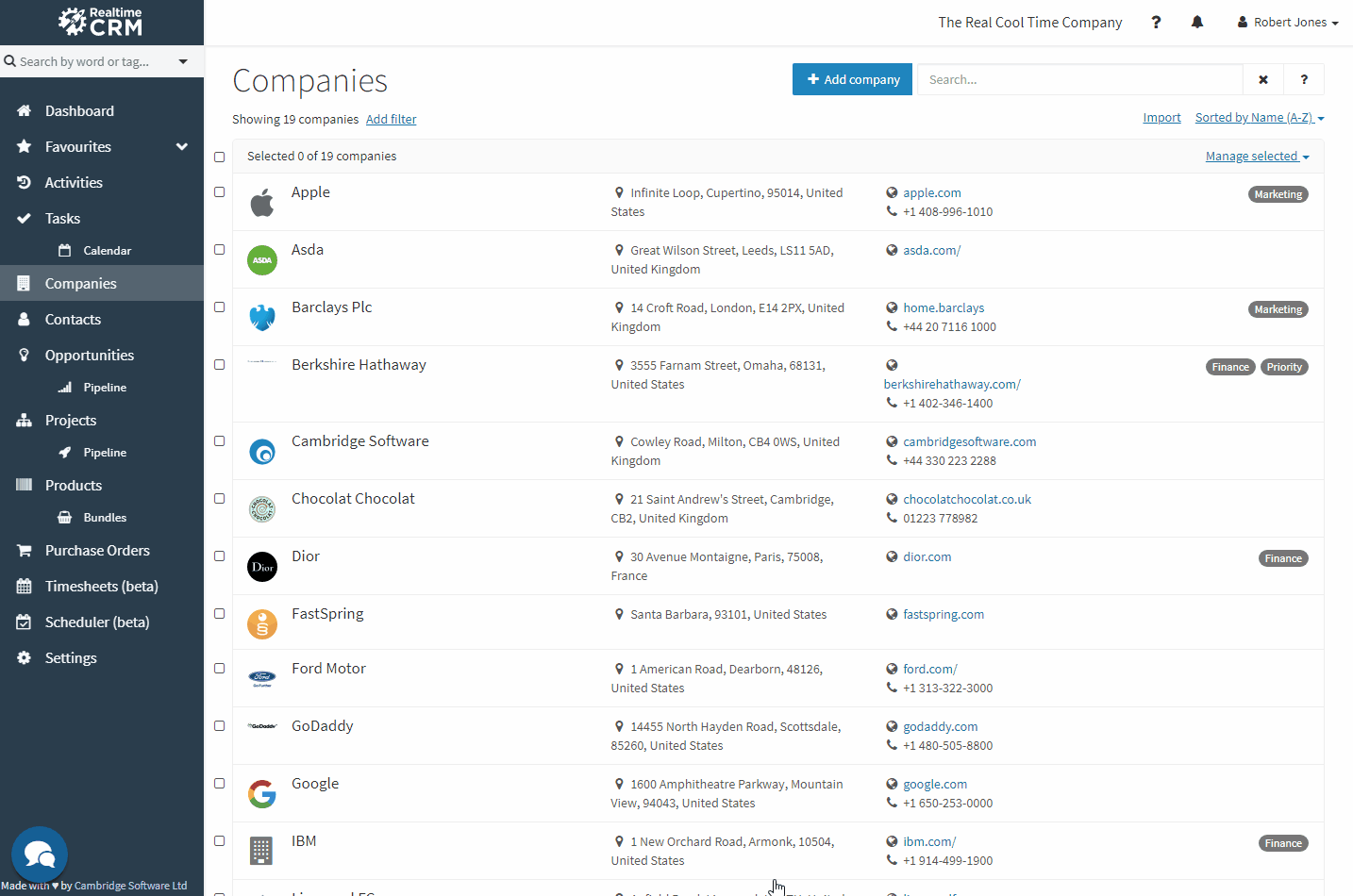Click the Barclays eagle logo

tap(262, 318)
